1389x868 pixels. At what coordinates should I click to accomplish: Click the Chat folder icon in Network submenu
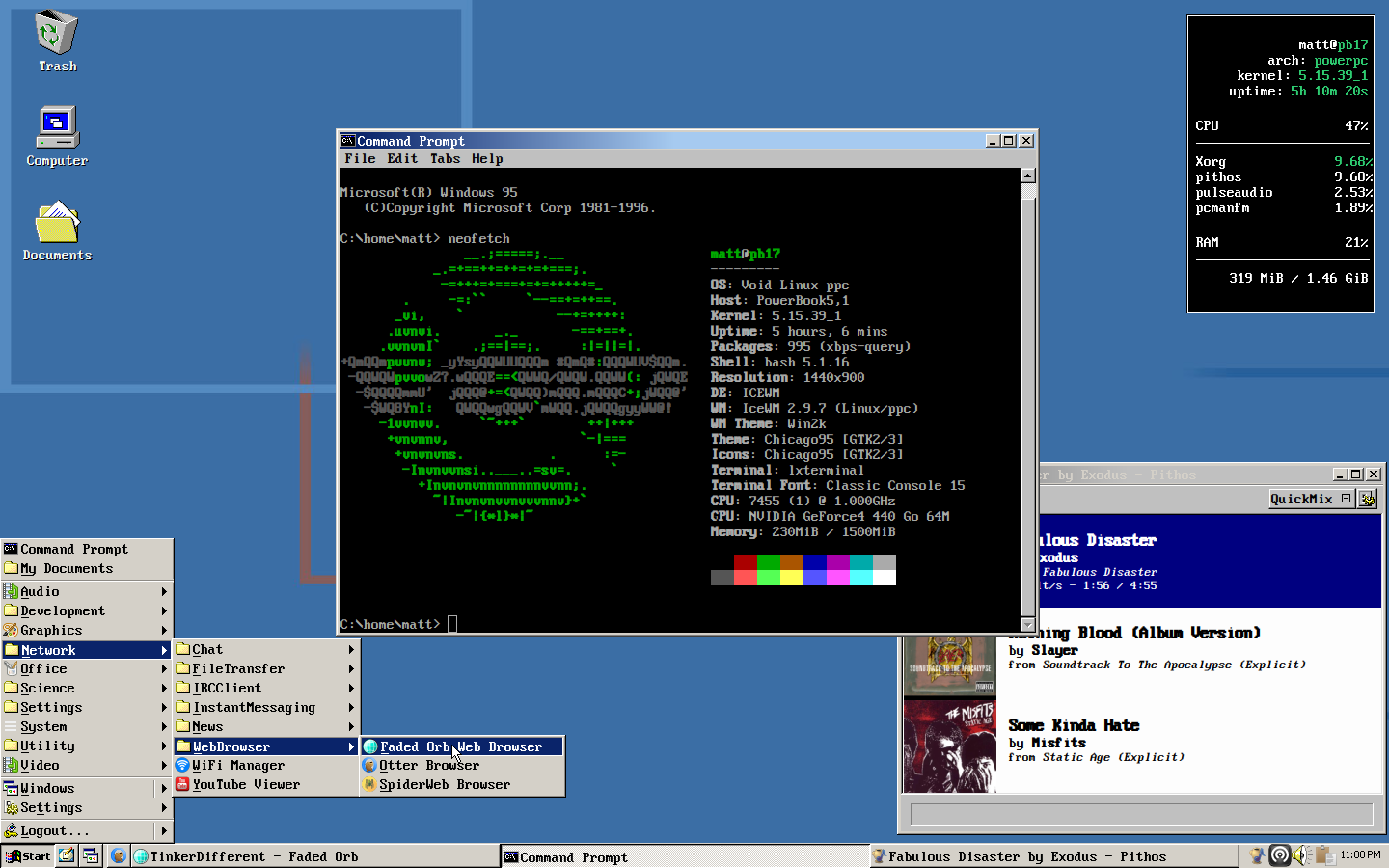click(x=183, y=649)
